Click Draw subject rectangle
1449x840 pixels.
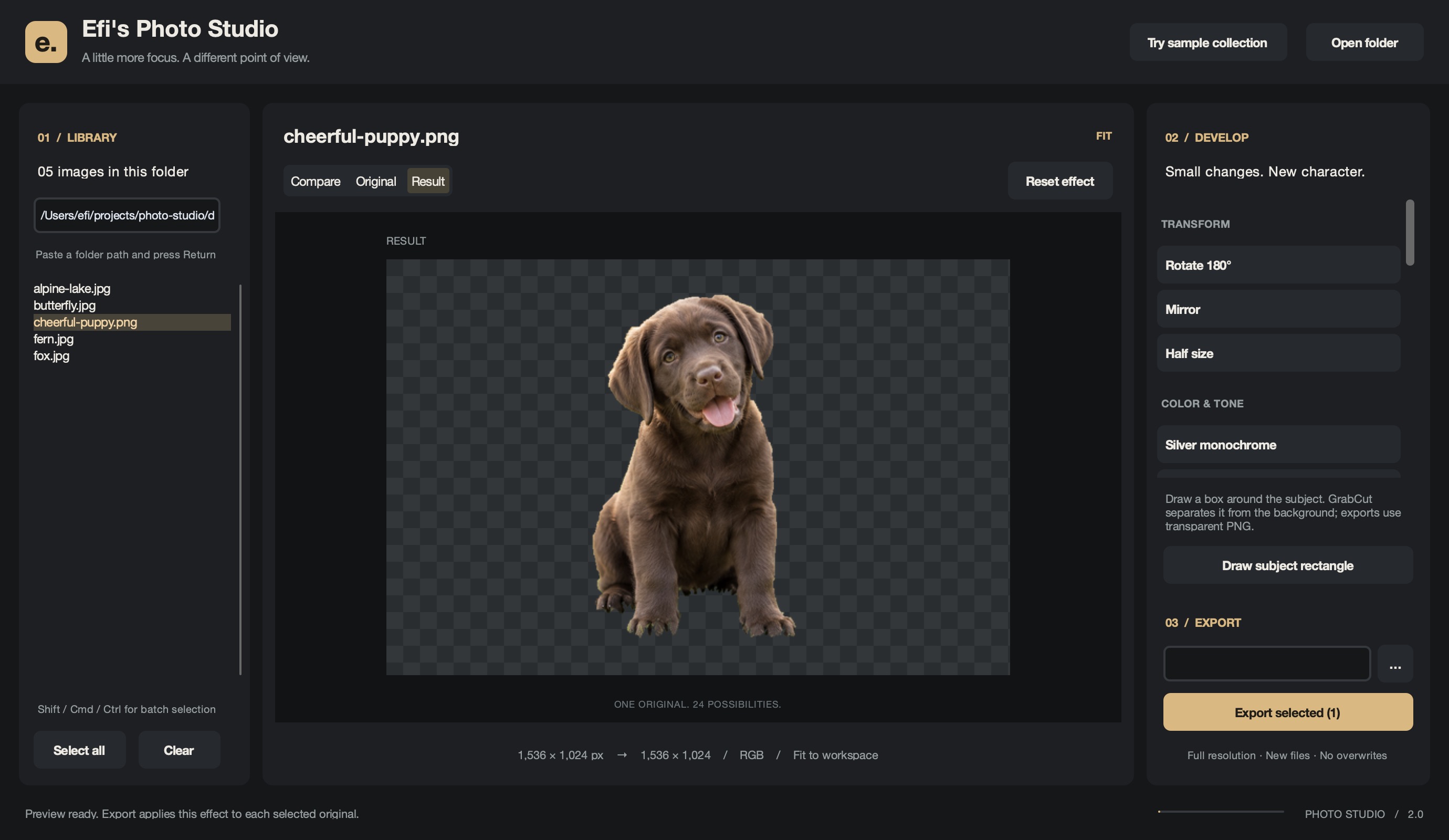(1288, 565)
